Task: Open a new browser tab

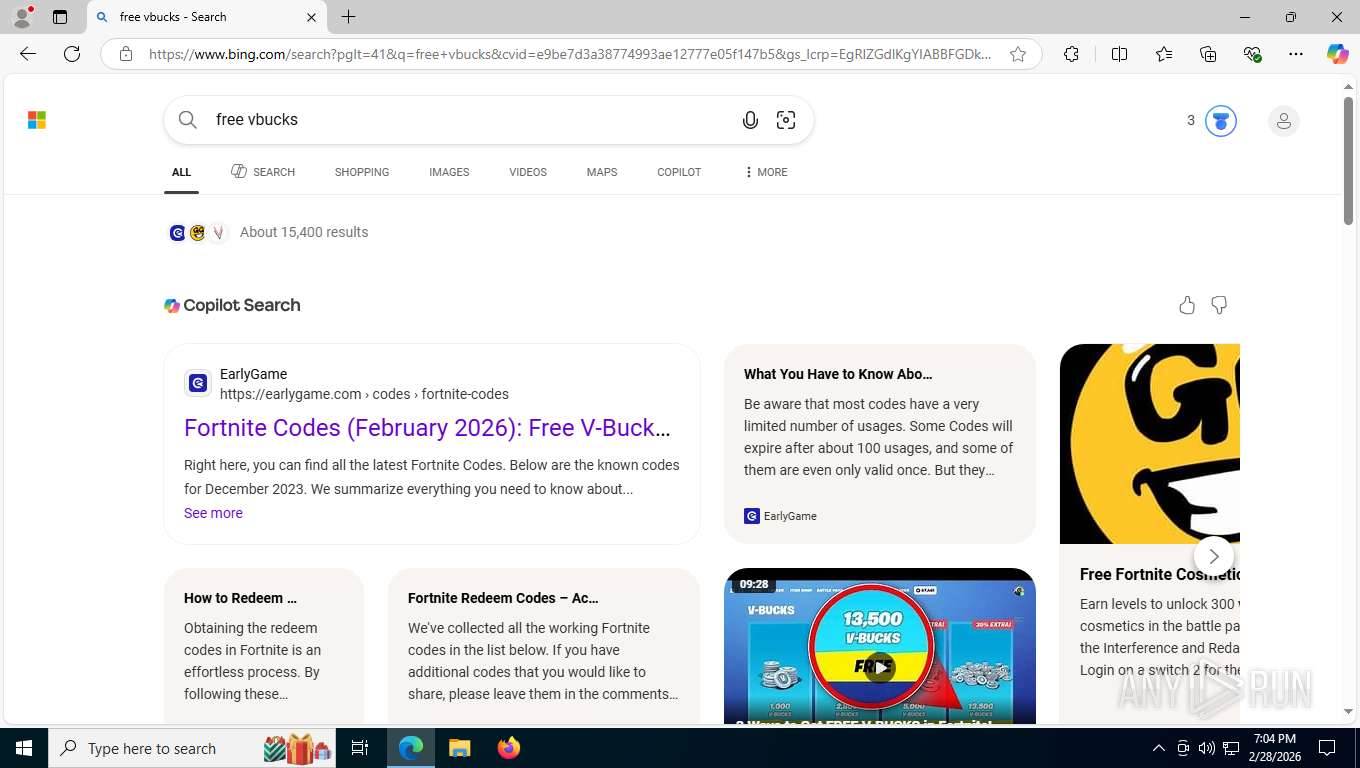Action: click(348, 17)
